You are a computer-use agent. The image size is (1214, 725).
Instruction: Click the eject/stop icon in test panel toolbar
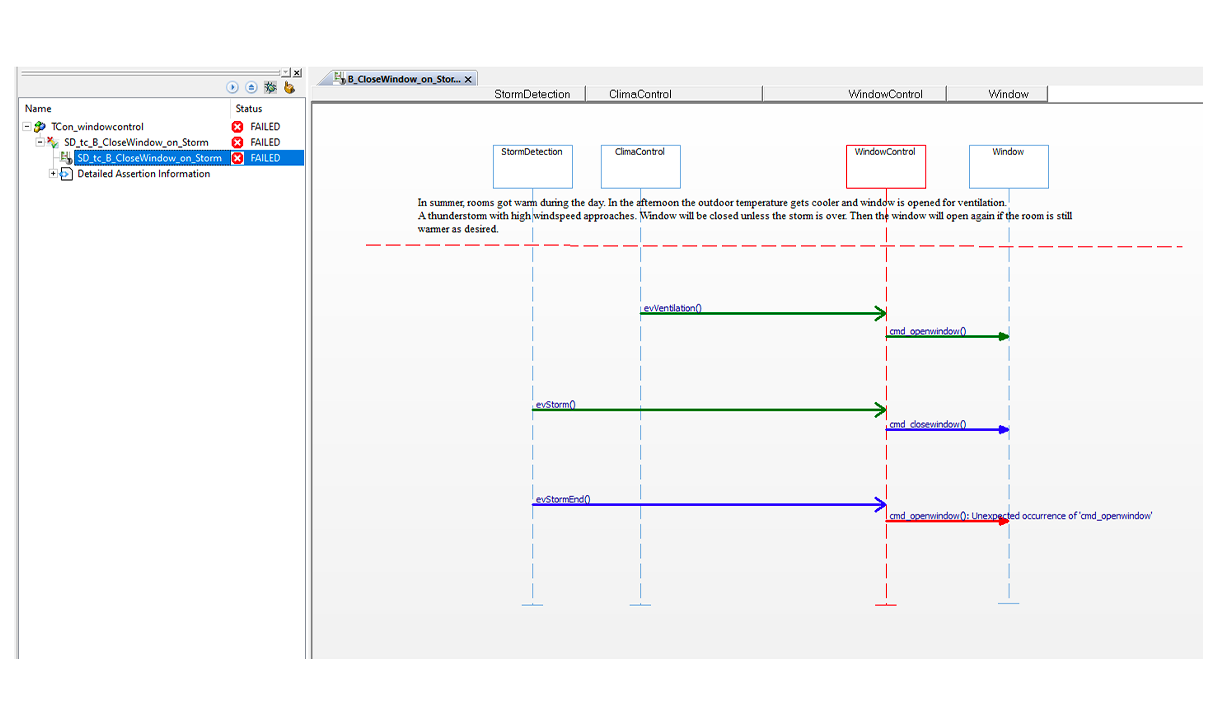pyautogui.click(x=252, y=88)
